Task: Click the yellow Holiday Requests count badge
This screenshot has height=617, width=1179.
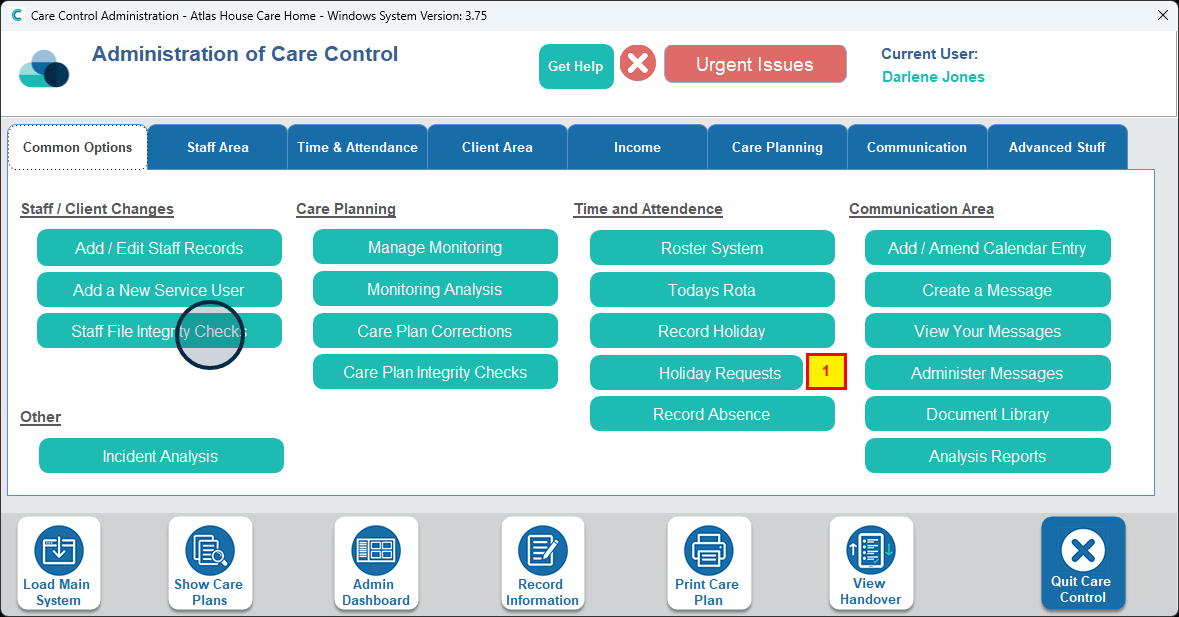Action: (826, 372)
